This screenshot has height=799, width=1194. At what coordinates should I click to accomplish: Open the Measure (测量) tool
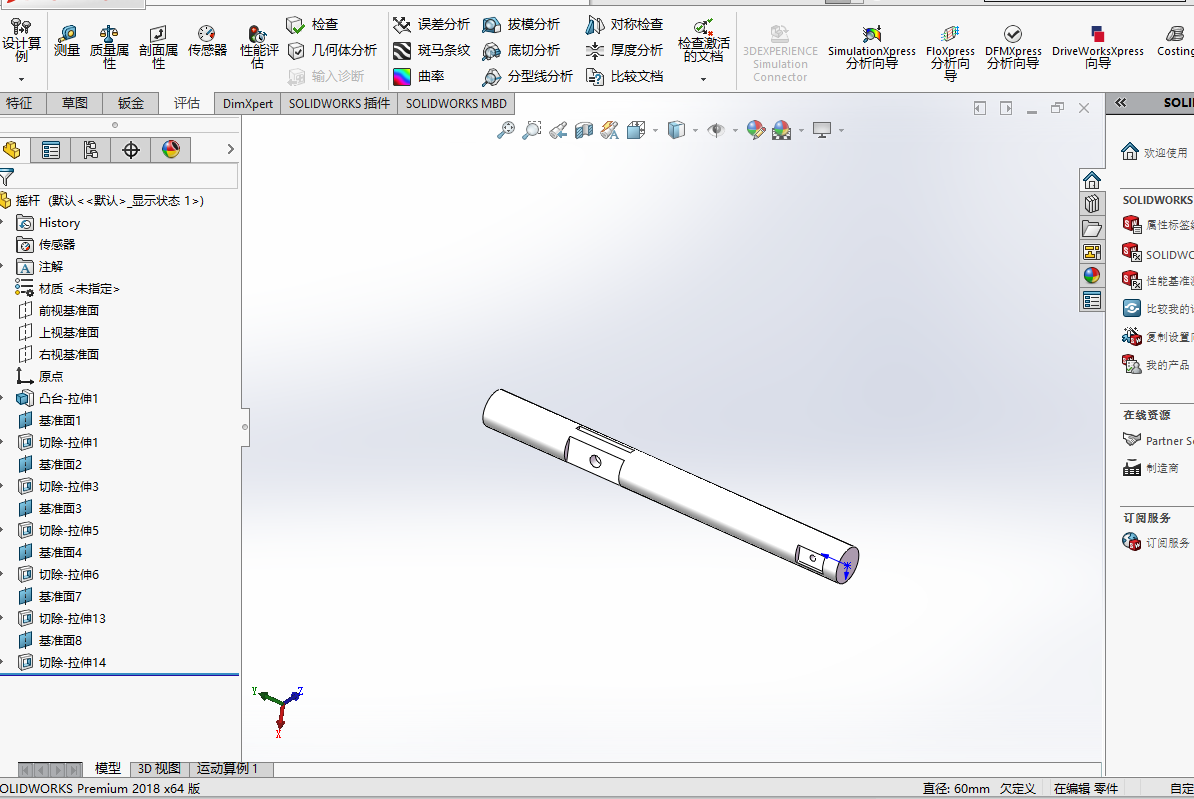click(67, 41)
